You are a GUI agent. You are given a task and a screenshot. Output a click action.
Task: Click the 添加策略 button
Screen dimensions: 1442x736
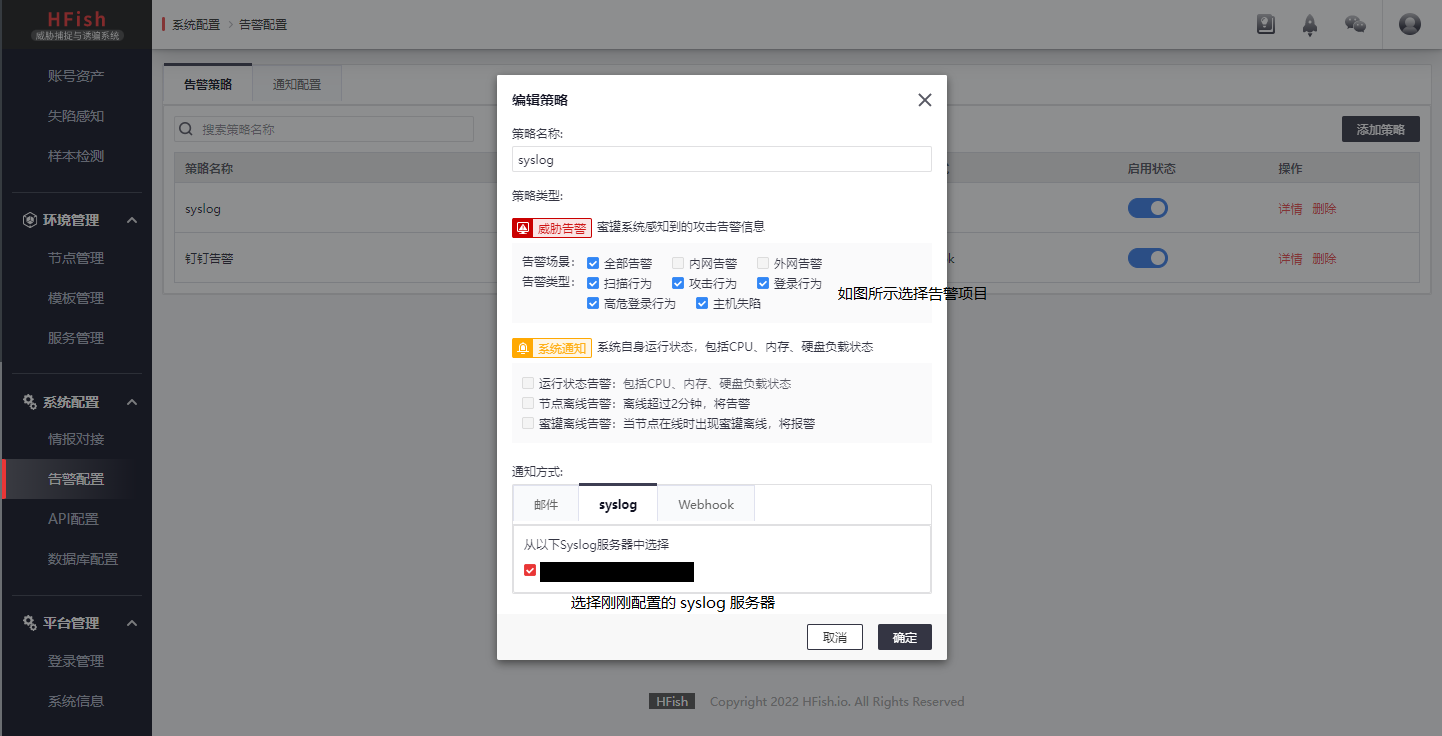tap(1381, 129)
